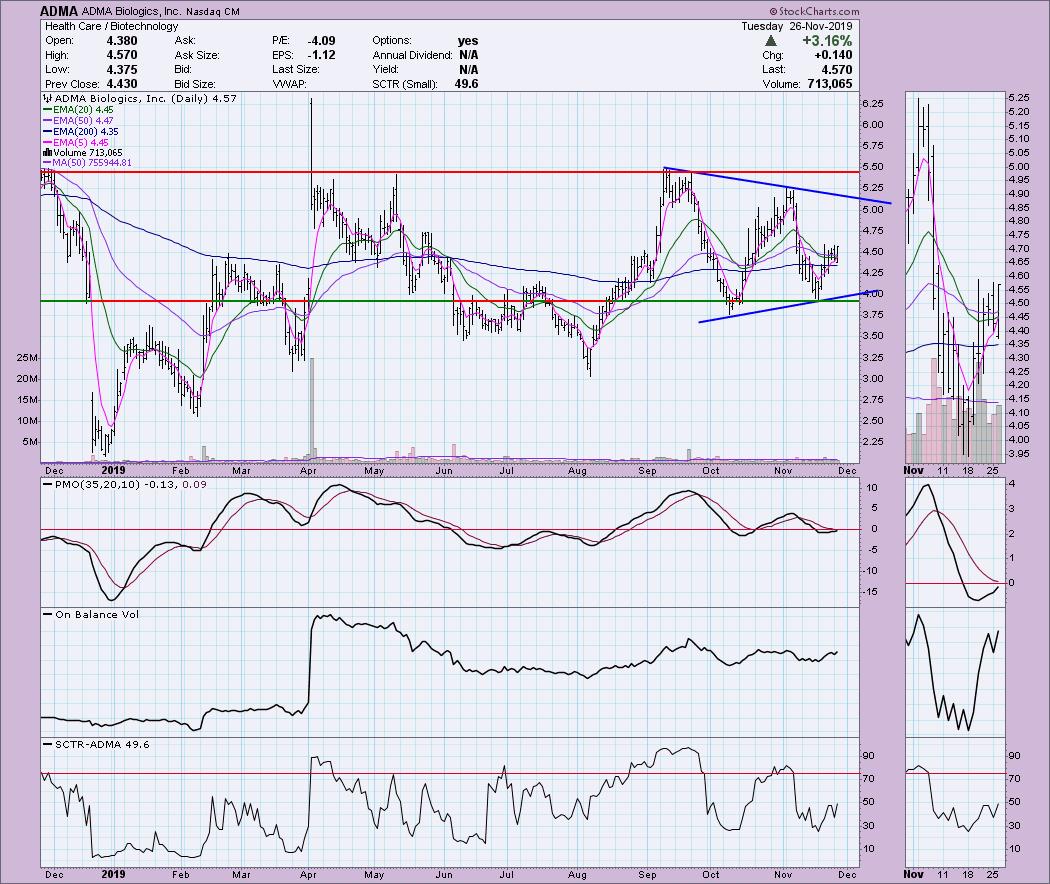This screenshot has height=884, width=1050.
Task: Click the EMA(20) 4.45 legend entry
Action: [x=78, y=109]
